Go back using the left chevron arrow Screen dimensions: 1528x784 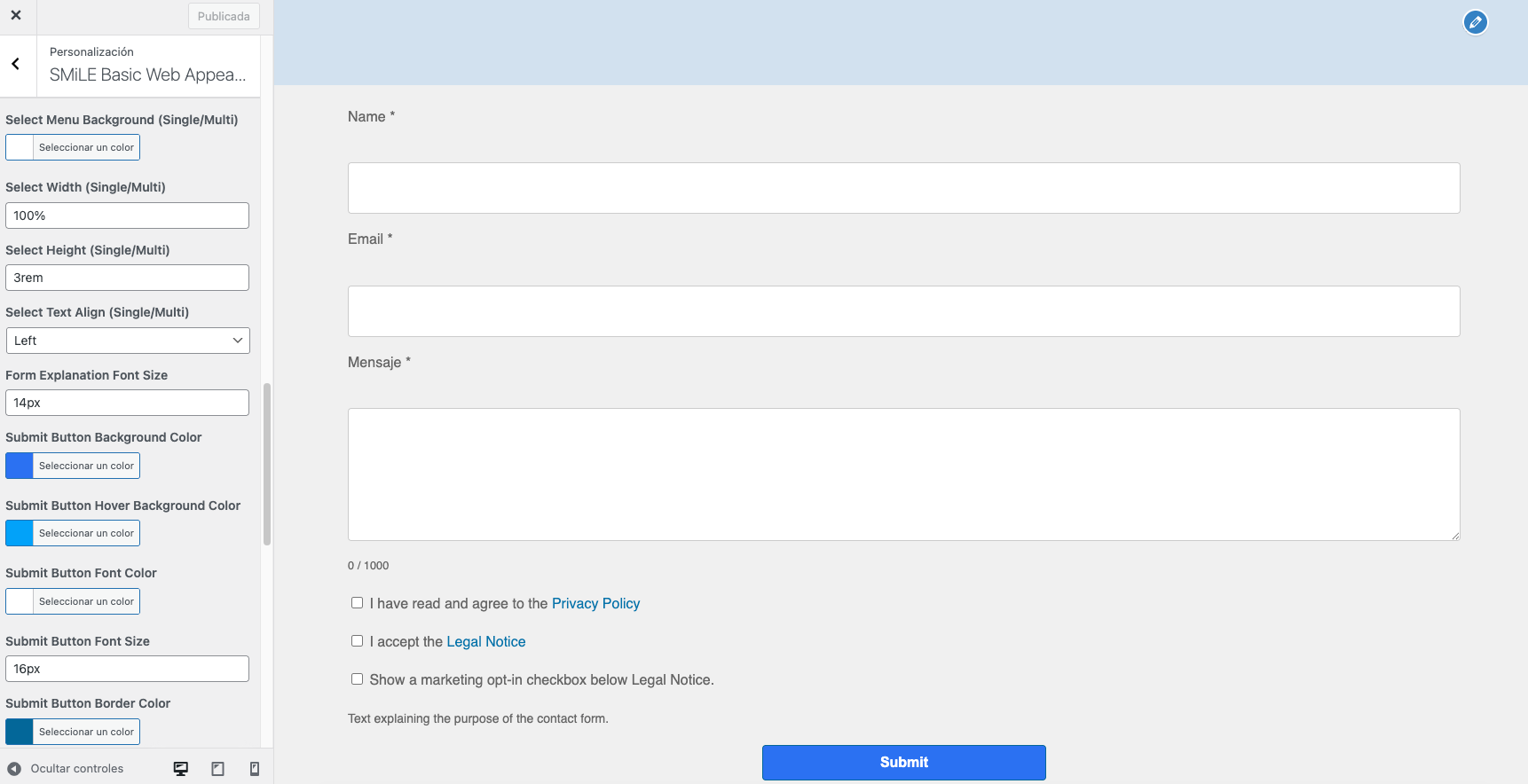click(x=16, y=64)
